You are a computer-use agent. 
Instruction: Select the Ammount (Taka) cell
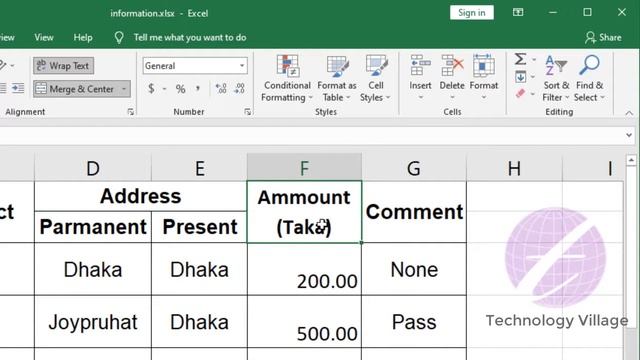click(304, 212)
